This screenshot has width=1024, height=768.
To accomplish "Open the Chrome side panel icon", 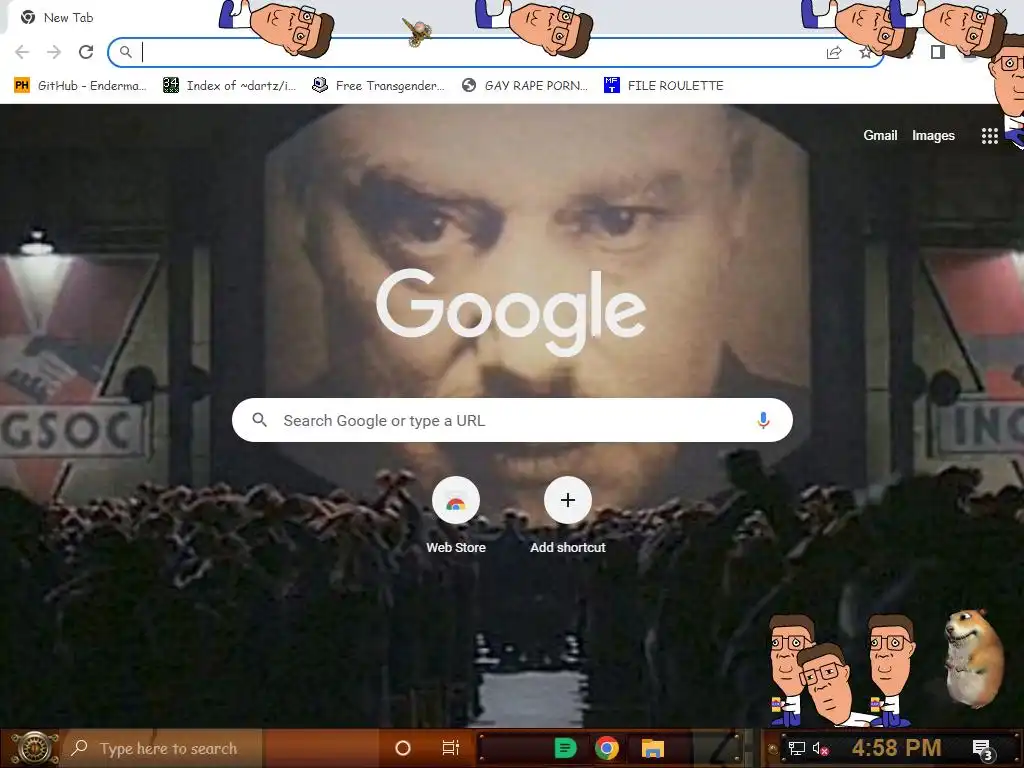I will click(938, 52).
